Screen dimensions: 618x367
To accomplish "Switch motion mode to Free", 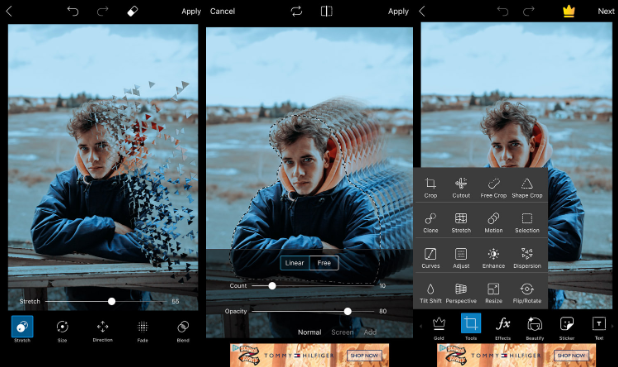I will pos(324,263).
